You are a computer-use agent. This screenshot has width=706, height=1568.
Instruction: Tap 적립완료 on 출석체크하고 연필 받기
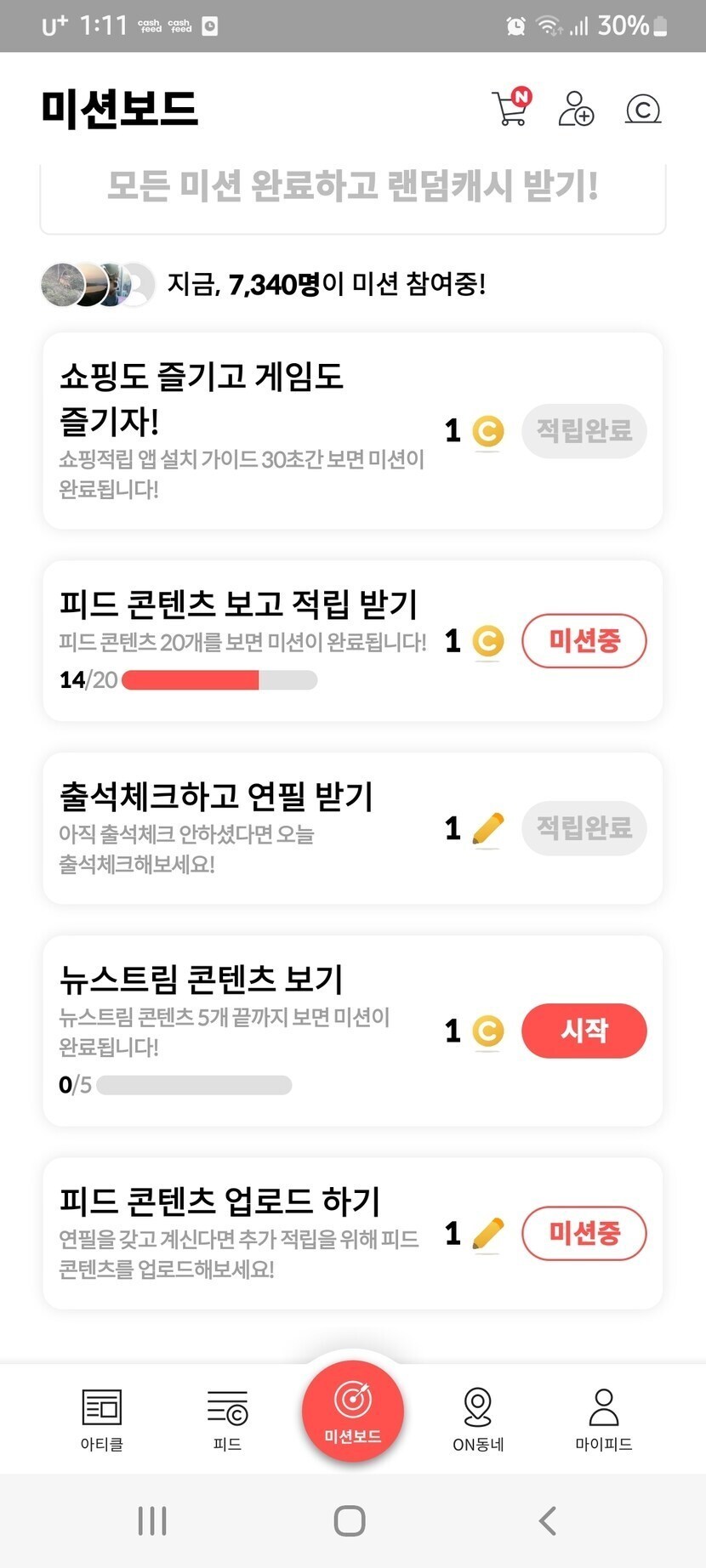(584, 827)
